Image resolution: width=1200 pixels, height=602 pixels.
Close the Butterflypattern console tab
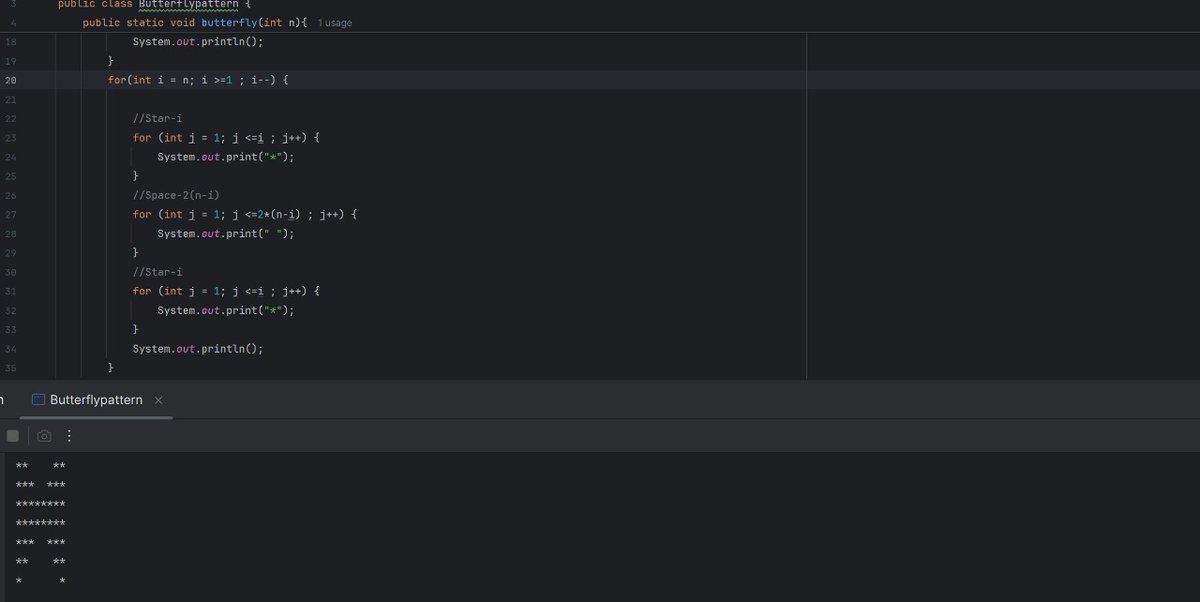click(158, 399)
